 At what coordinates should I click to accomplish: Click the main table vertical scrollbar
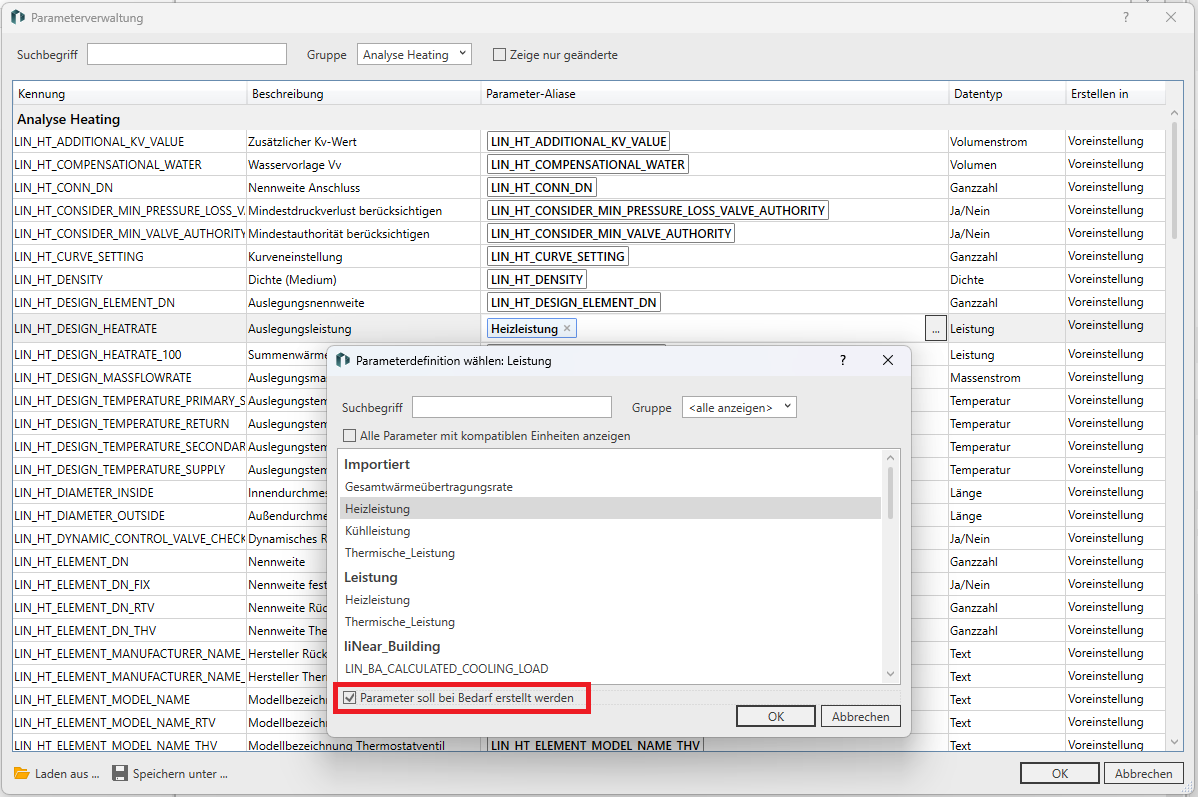tap(1174, 180)
